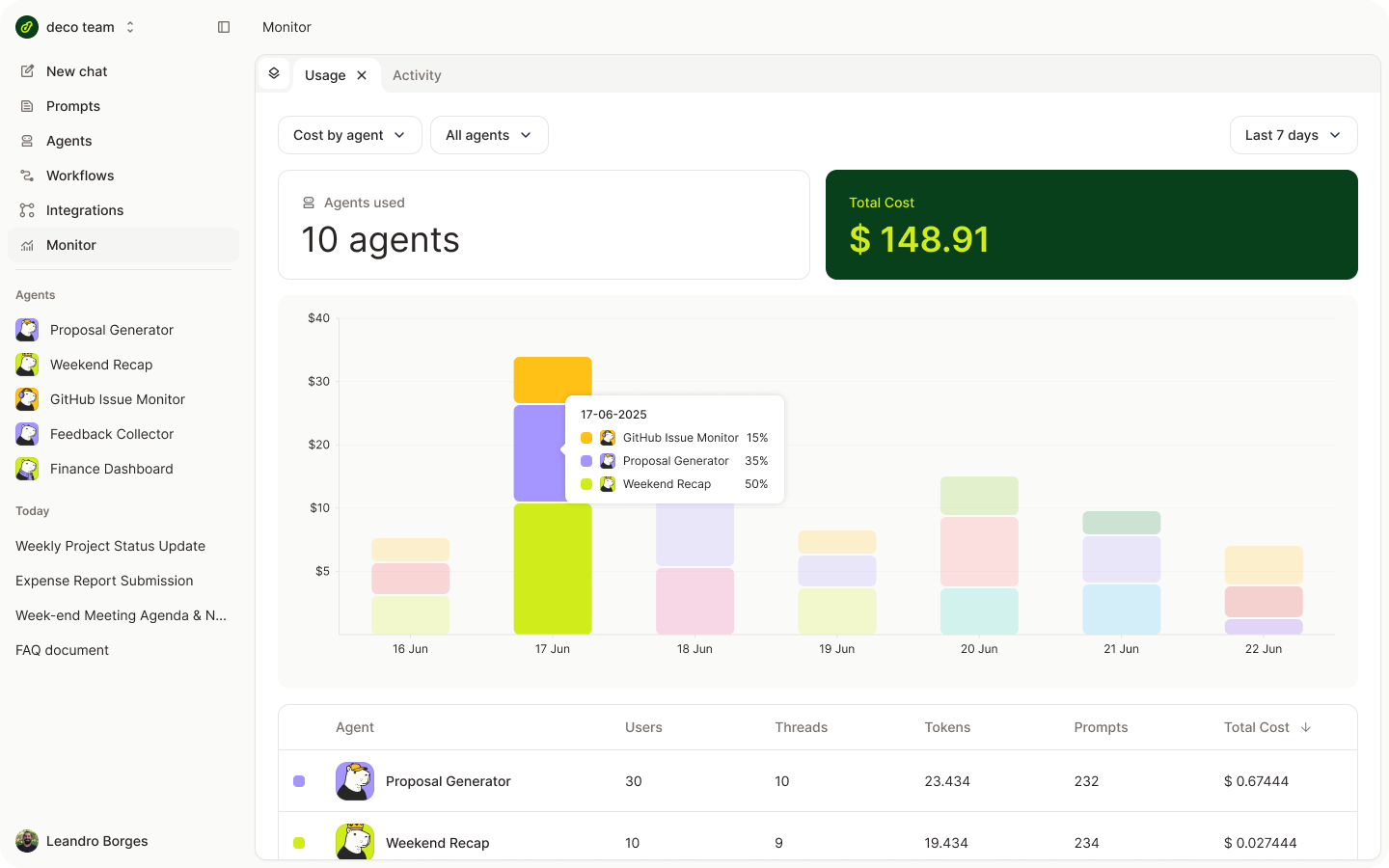Click purple swatch in Proposal Generator row
The image size is (1389, 868).
pyautogui.click(x=299, y=781)
